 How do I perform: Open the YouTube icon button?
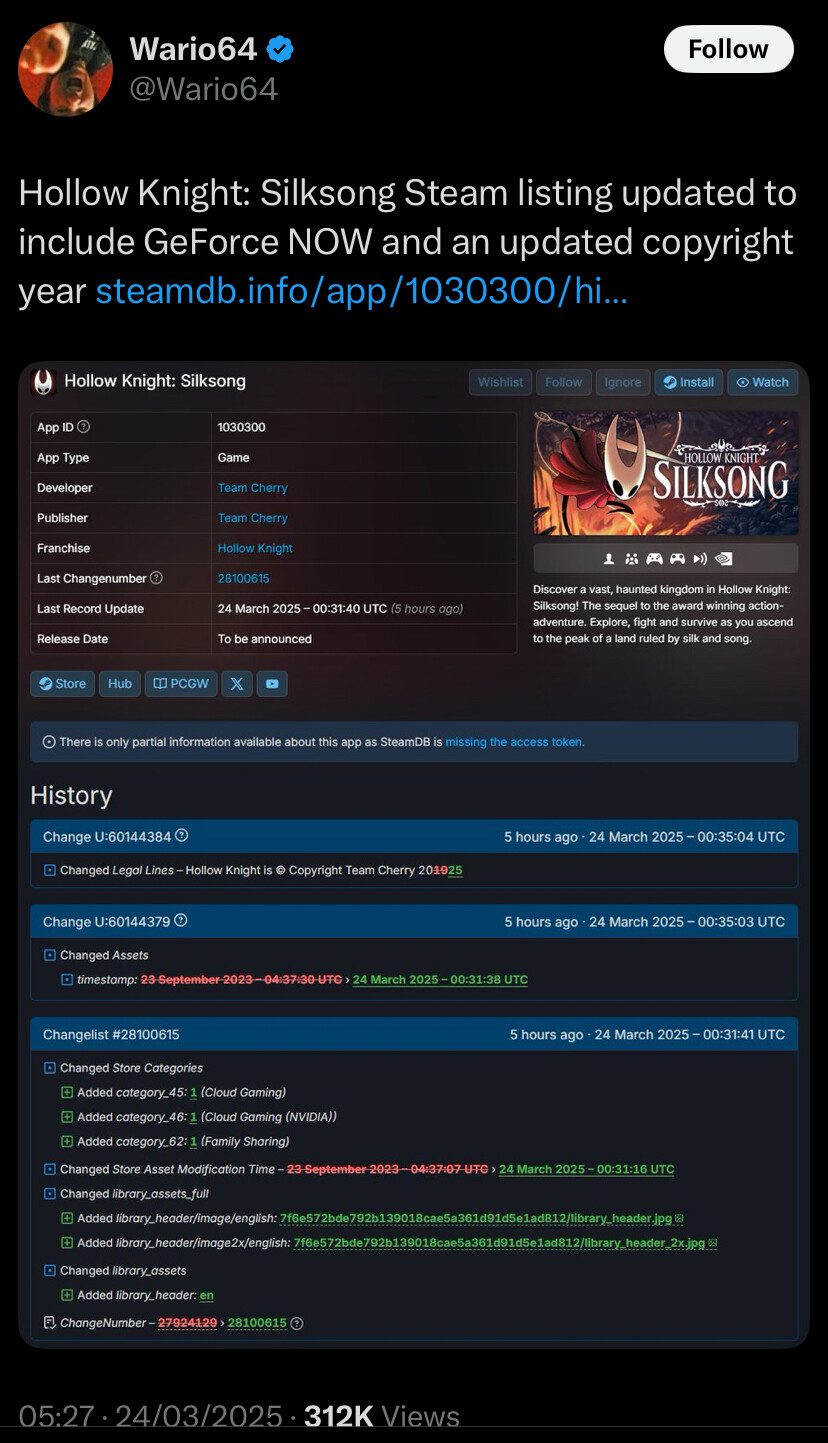(x=272, y=684)
